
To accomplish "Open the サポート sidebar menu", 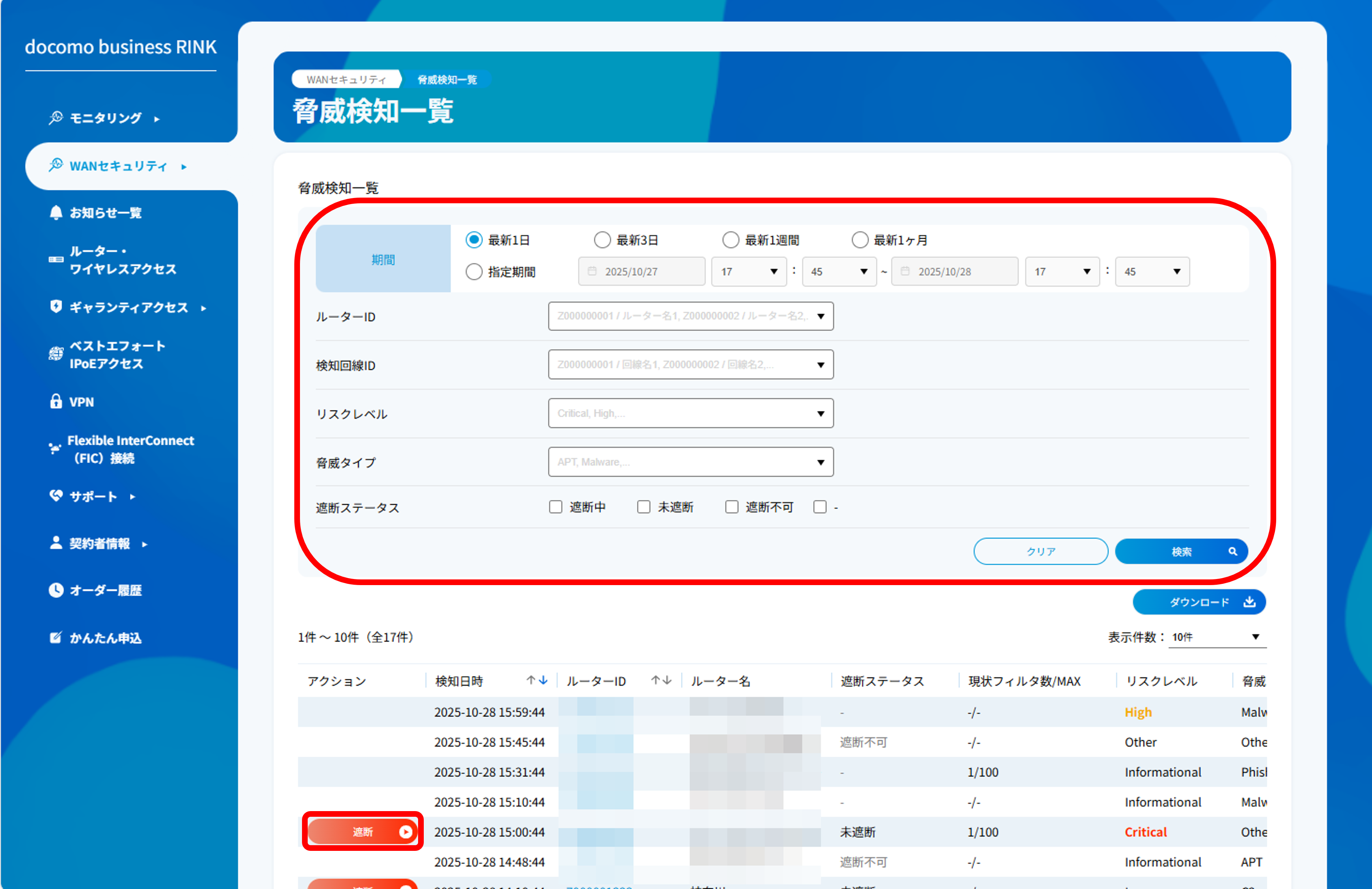I will [x=93, y=496].
